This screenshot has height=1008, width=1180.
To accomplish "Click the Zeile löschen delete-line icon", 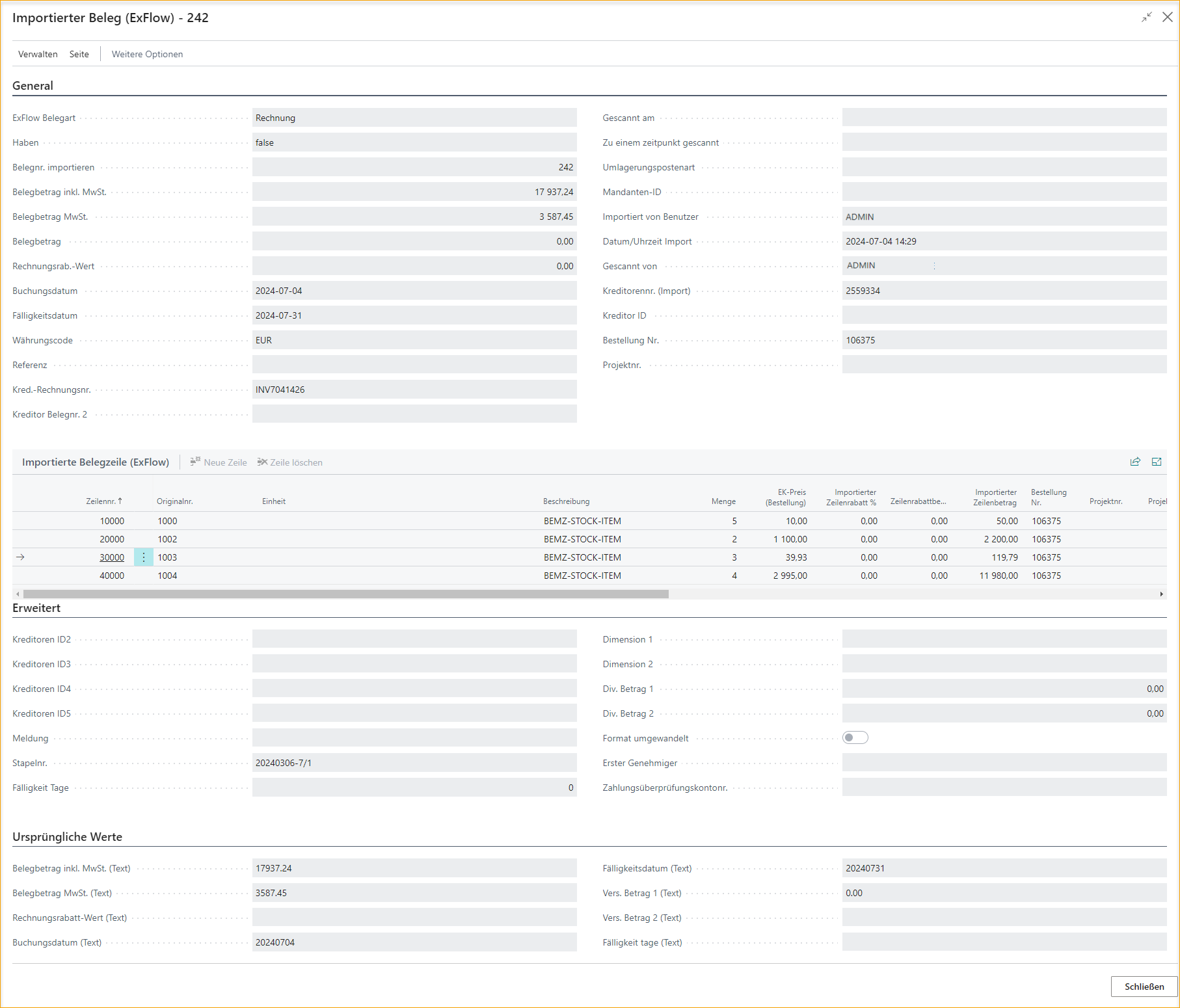I will [262, 462].
